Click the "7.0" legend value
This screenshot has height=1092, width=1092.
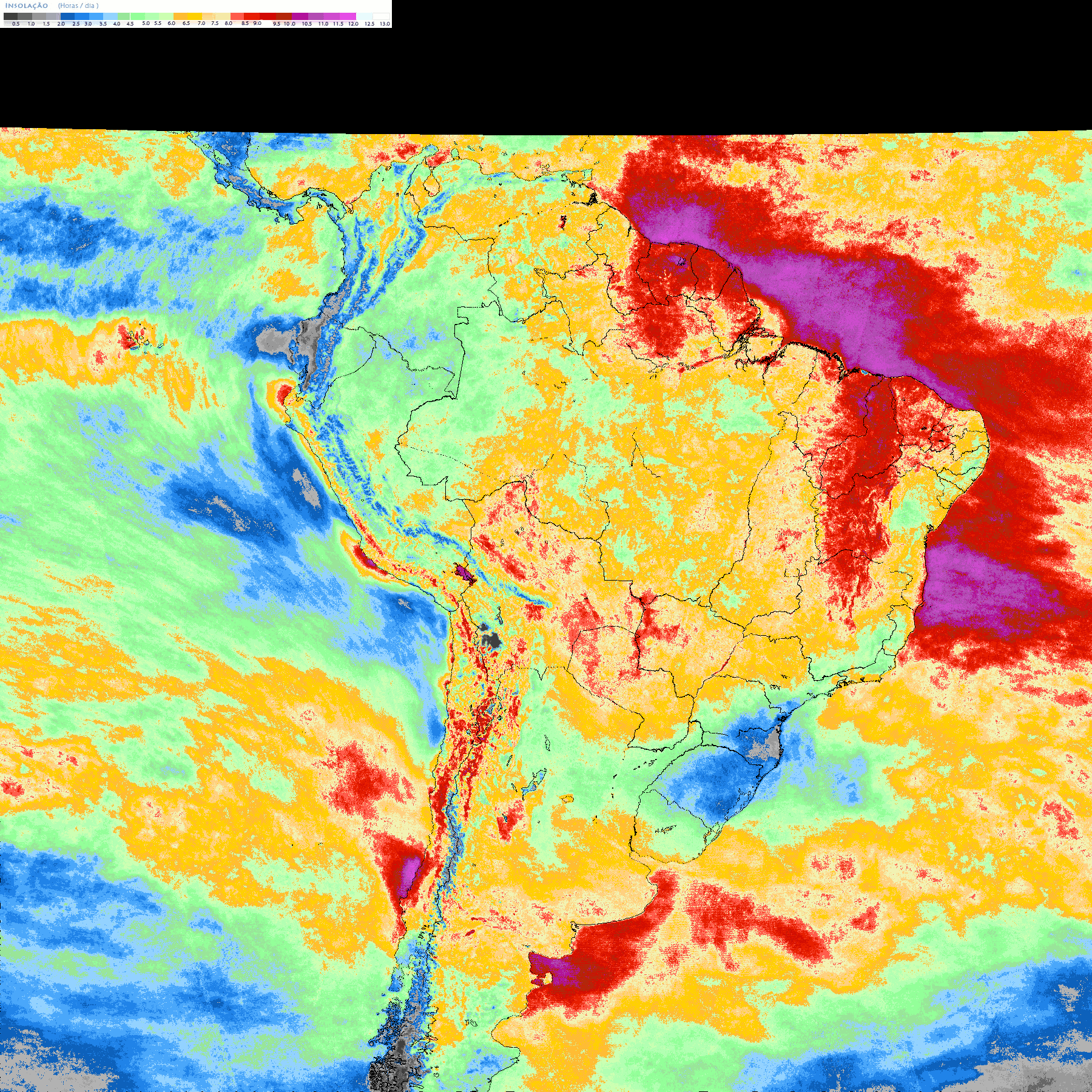coord(201,23)
